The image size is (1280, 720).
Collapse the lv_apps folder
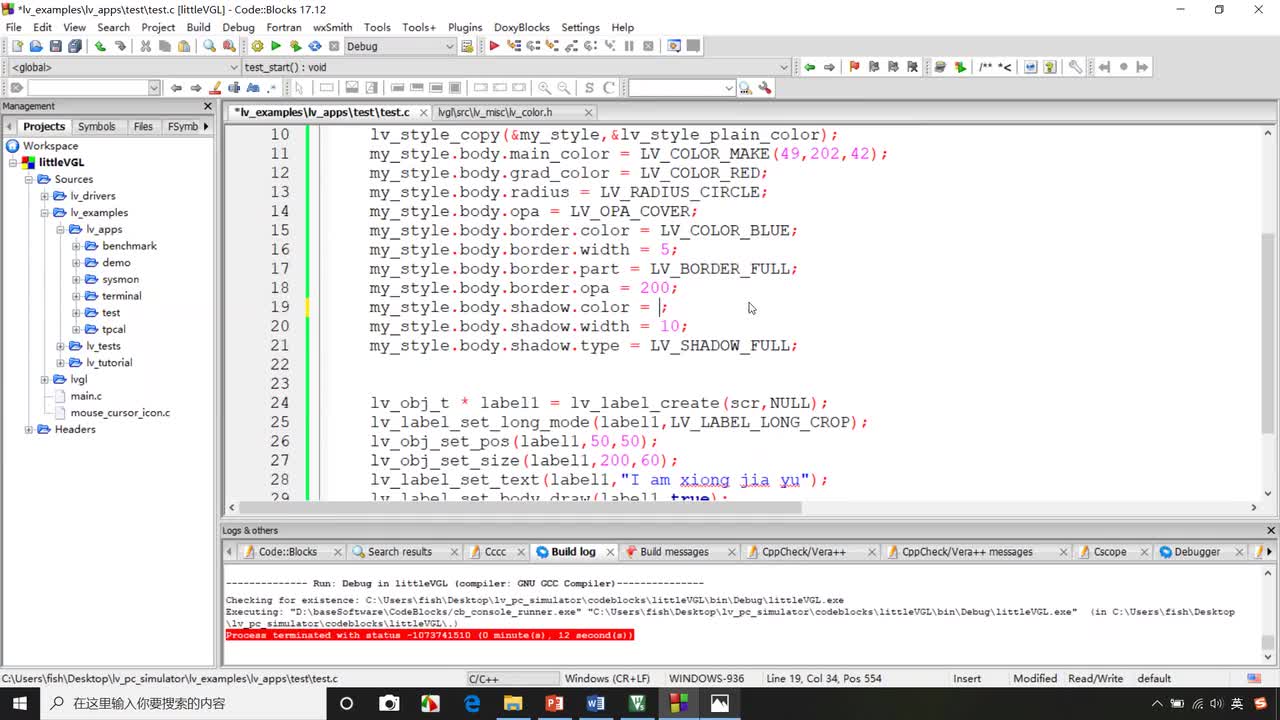pos(61,229)
